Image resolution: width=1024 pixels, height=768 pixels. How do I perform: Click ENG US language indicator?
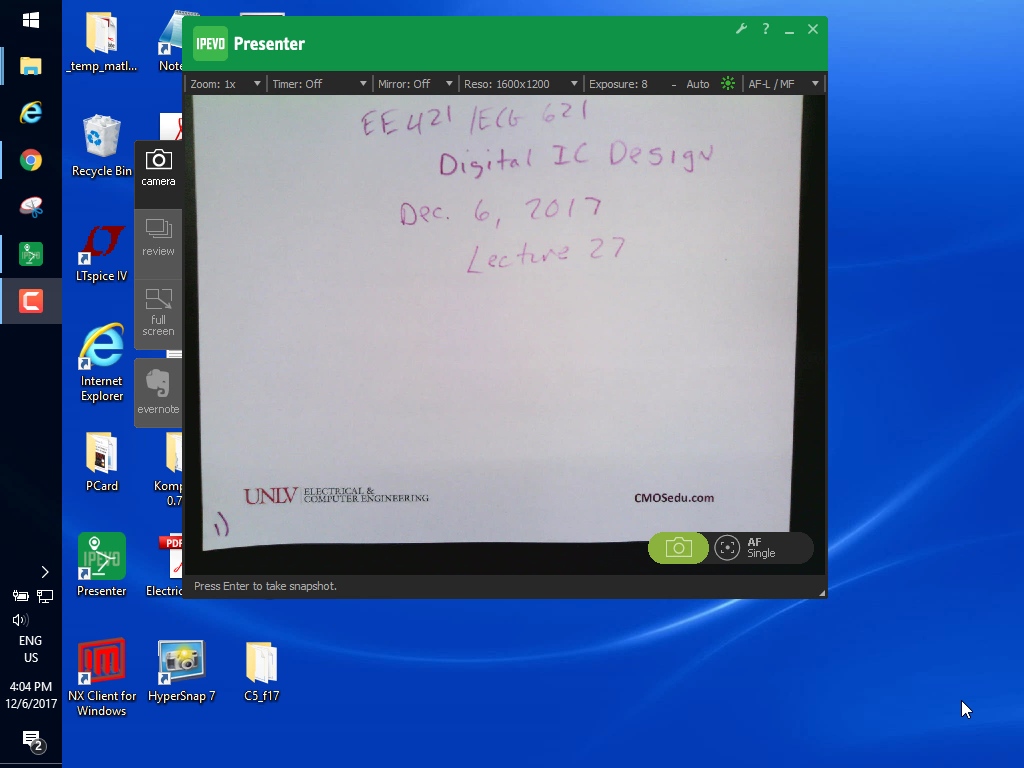pyautogui.click(x=31, y=649)
